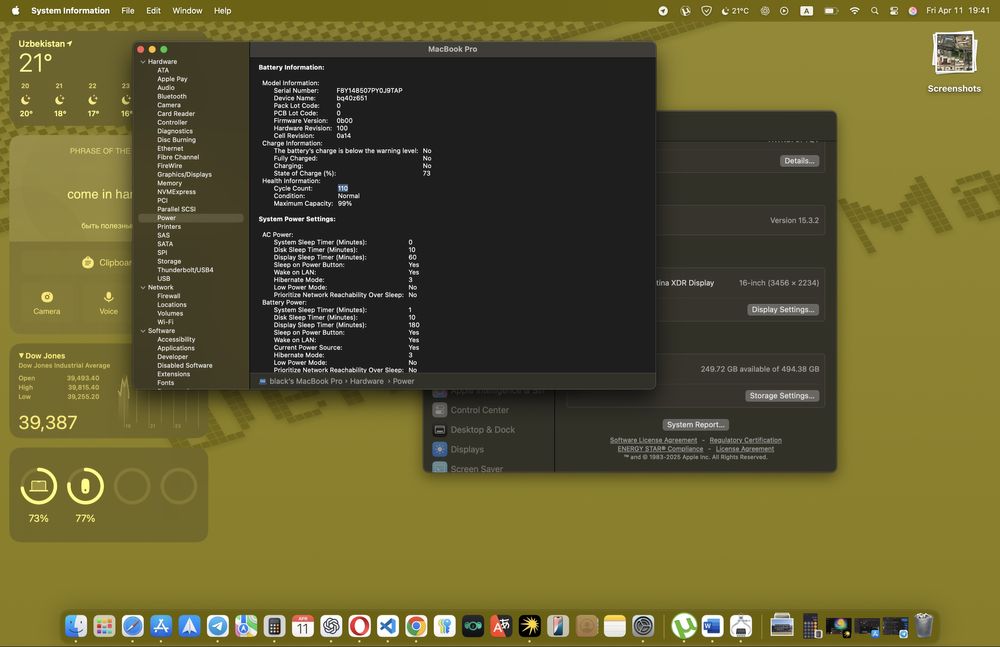Image resolution: width=1000 pixels, height=647 pixels.
Task: Click battery status icon in menu bar
Action: tap(830, 11)
